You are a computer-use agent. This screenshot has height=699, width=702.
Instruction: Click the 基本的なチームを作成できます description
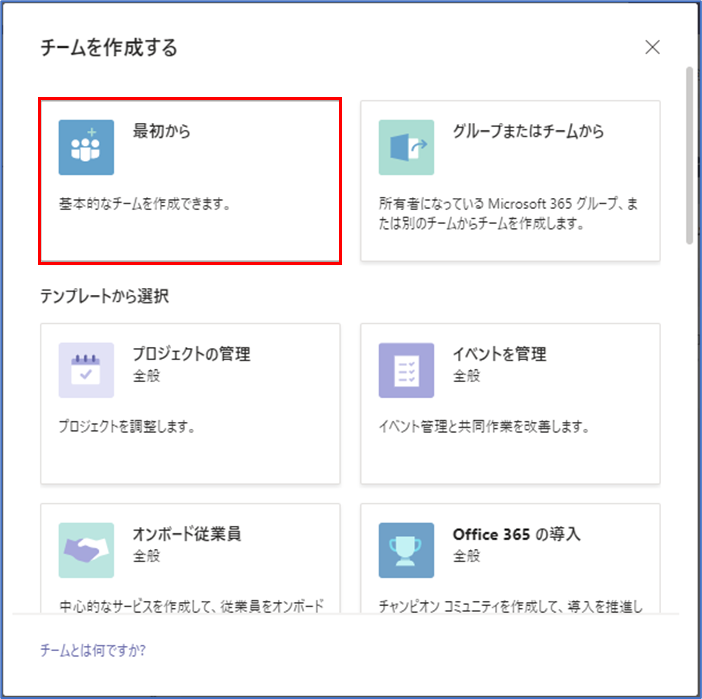tap(145, 205)
